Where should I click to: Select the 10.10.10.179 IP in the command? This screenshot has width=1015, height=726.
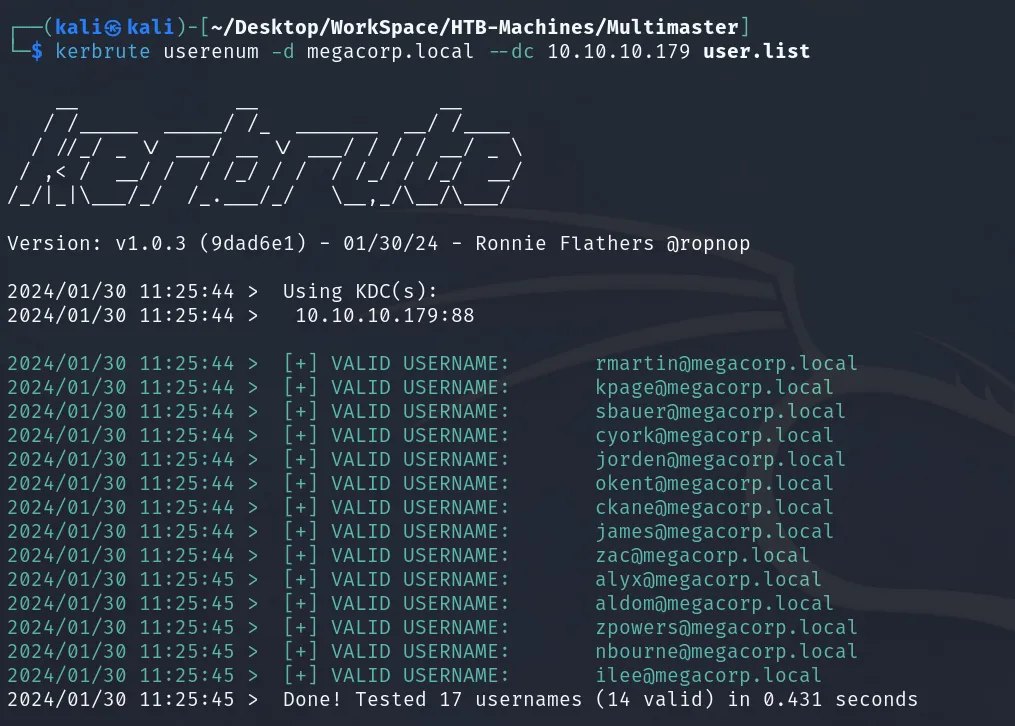(619, 51)
